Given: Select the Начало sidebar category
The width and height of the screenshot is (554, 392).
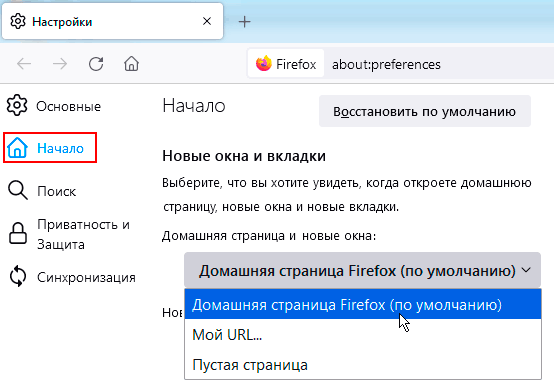Looking at the screenshot, I should point(50,148).
